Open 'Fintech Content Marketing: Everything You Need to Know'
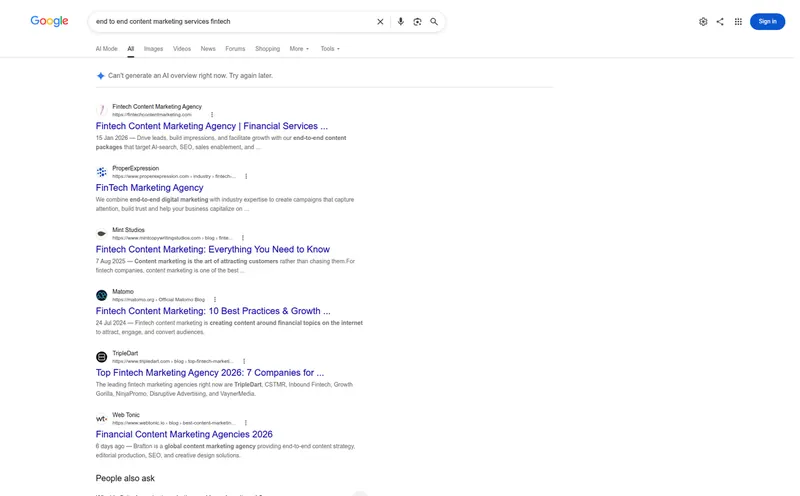This screenshot has width=800, height=496. pos(213,250)
